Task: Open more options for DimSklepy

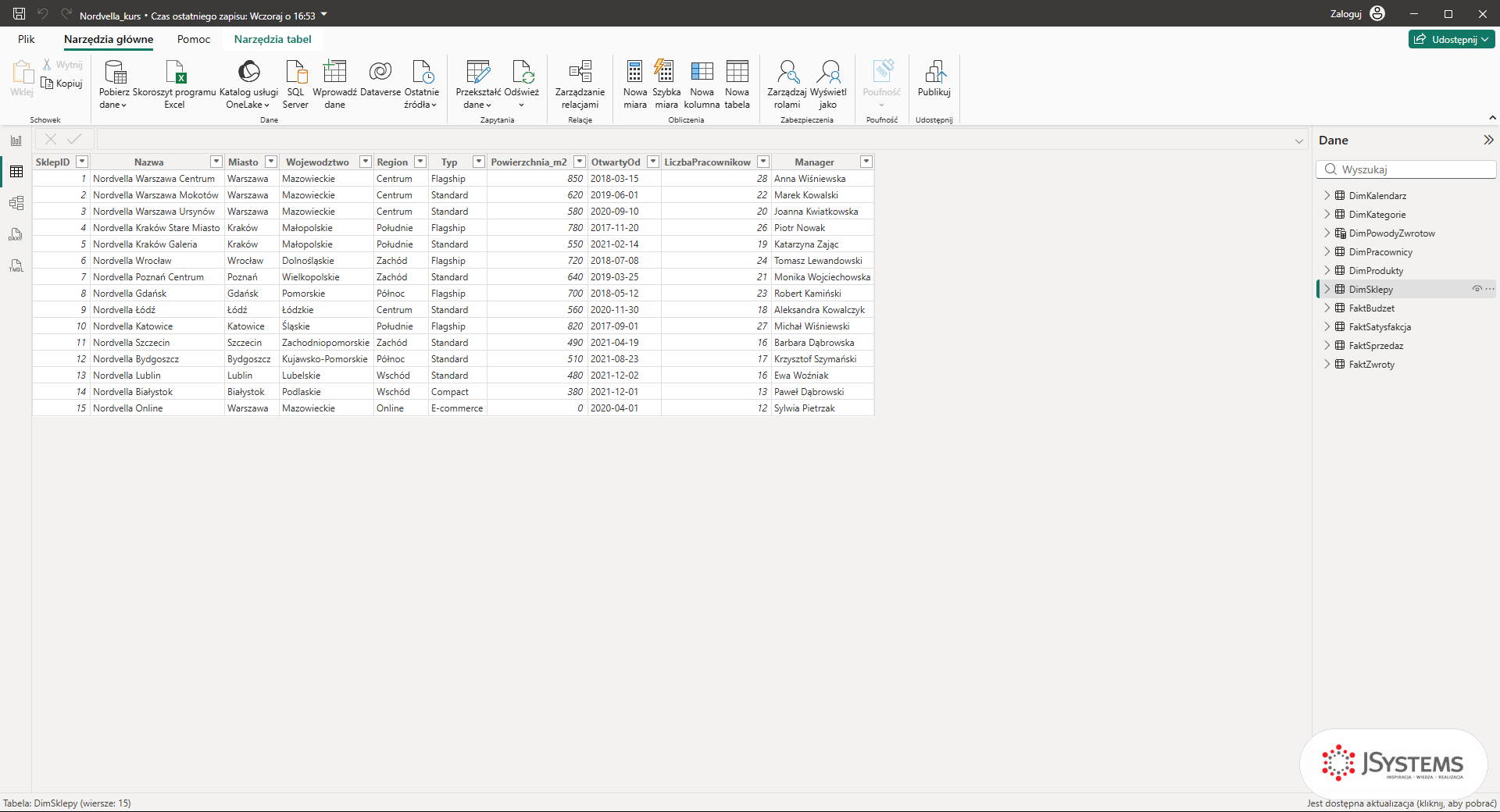Action: (x=1490, y=289)
